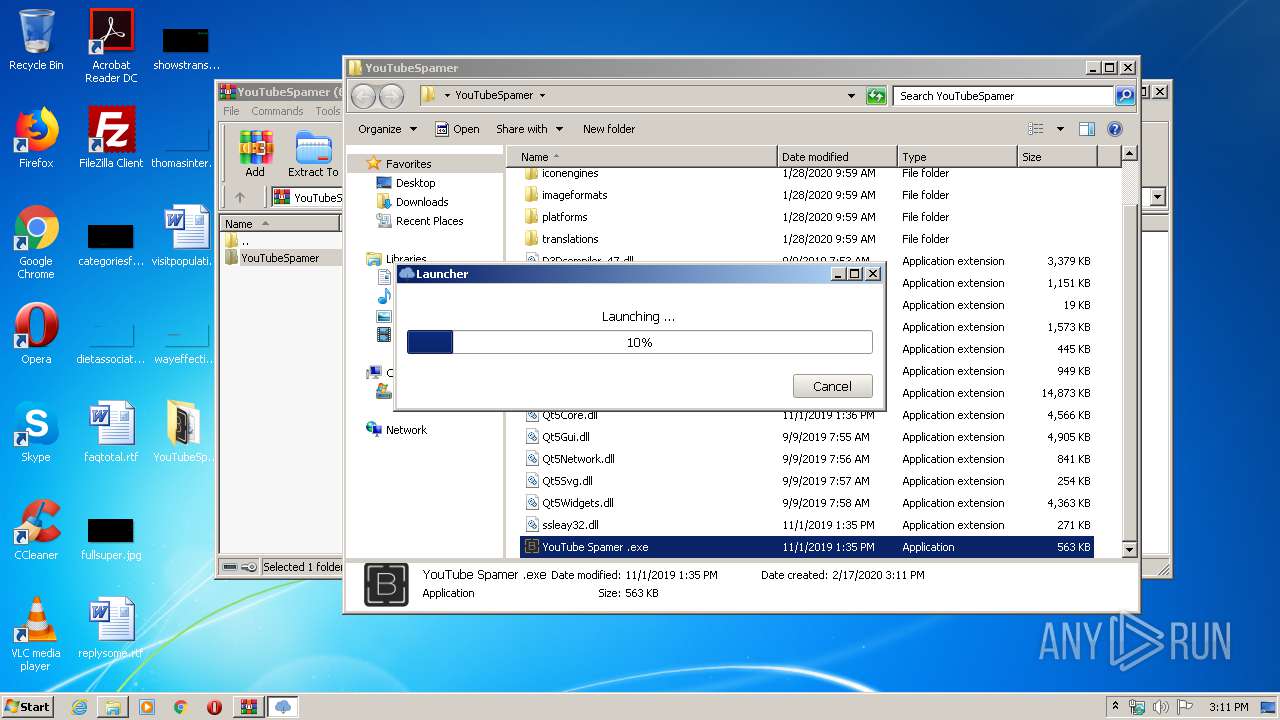
Task: Click in Search YouTubeSpamer field
Action: click(1003, 96)
